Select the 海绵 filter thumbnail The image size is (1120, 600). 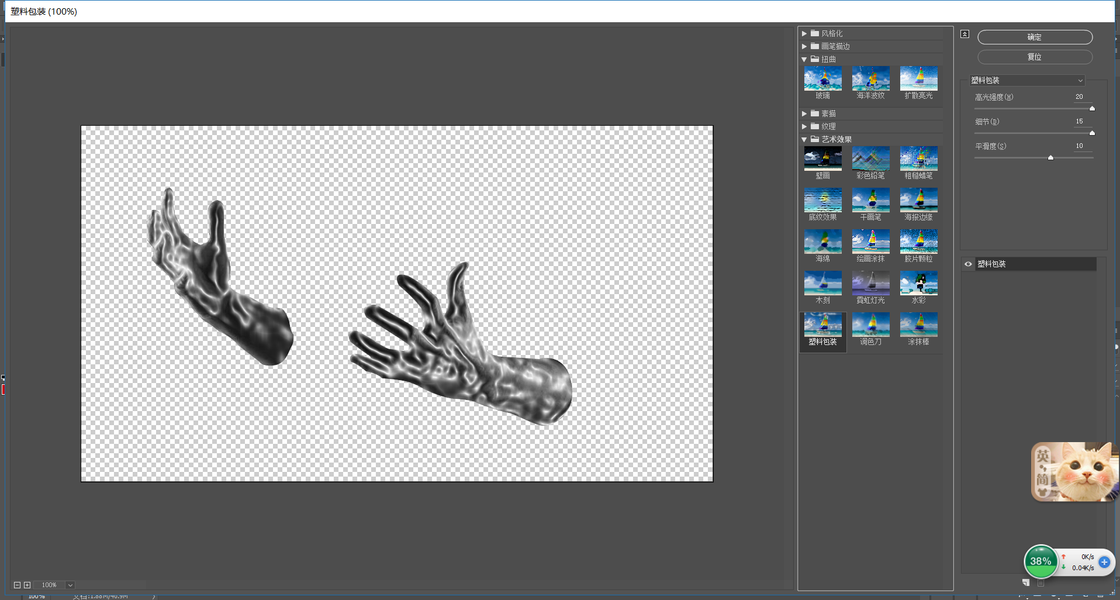(823, 241)
